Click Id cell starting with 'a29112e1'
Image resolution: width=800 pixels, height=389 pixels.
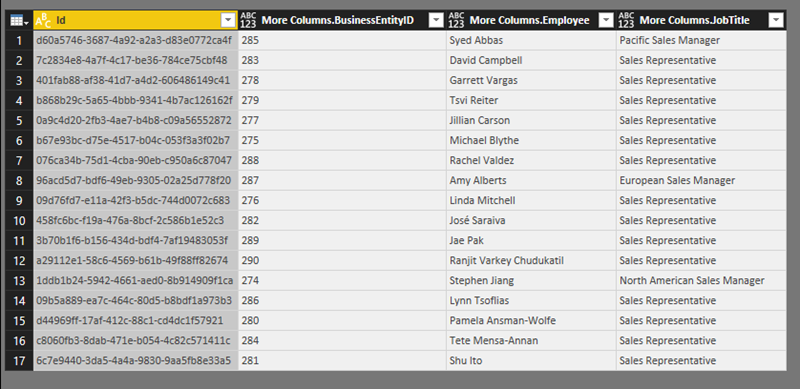click(135, 260)
